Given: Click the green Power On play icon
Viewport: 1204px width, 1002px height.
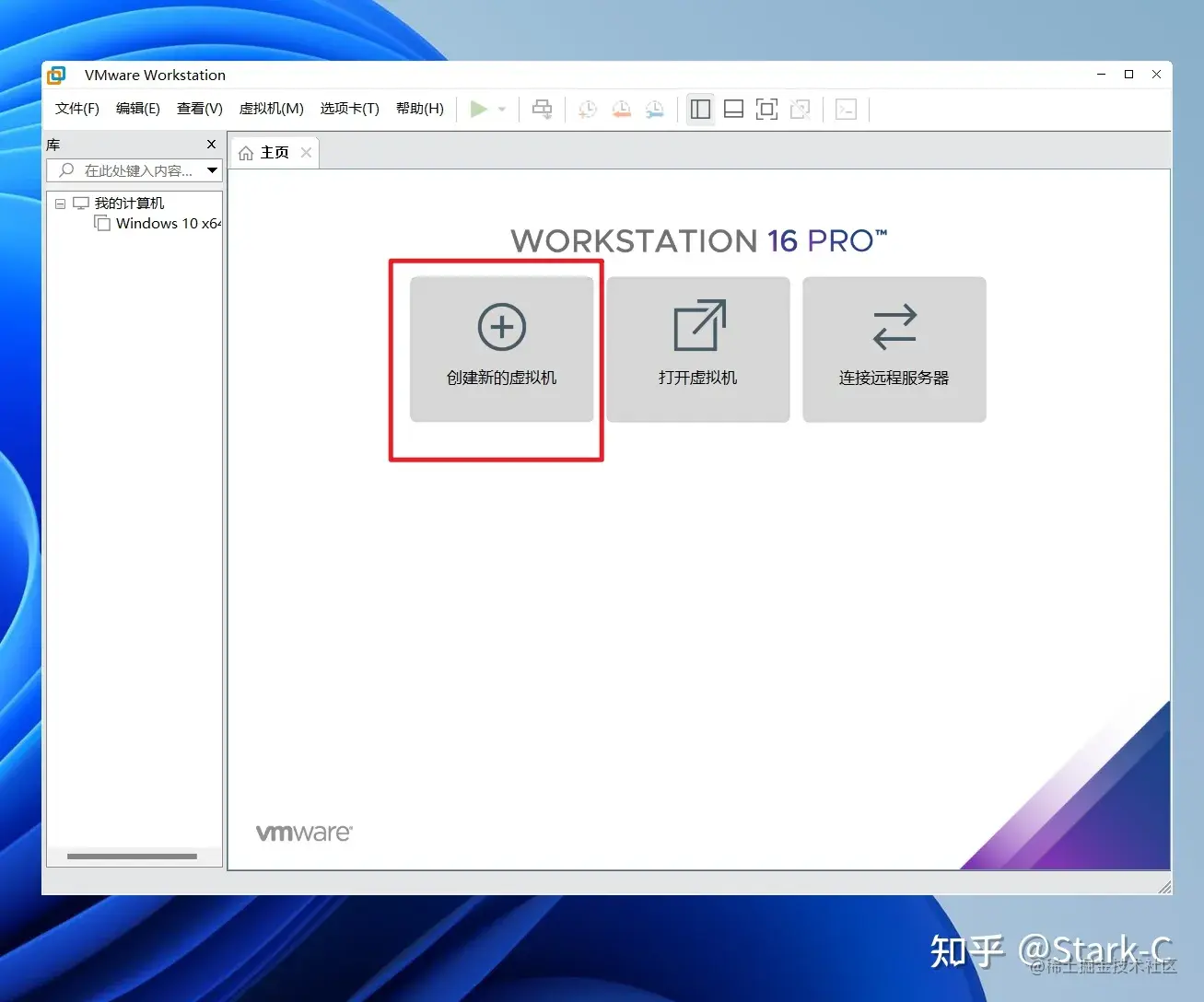Looking at the screenshot, I should click(x=478, y=109).
